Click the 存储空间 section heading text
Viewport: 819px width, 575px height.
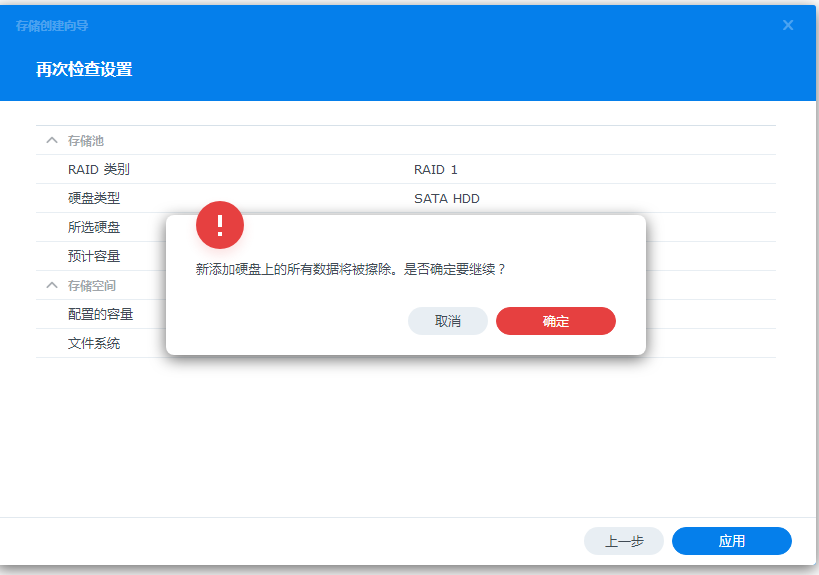[x=92, y=286]
